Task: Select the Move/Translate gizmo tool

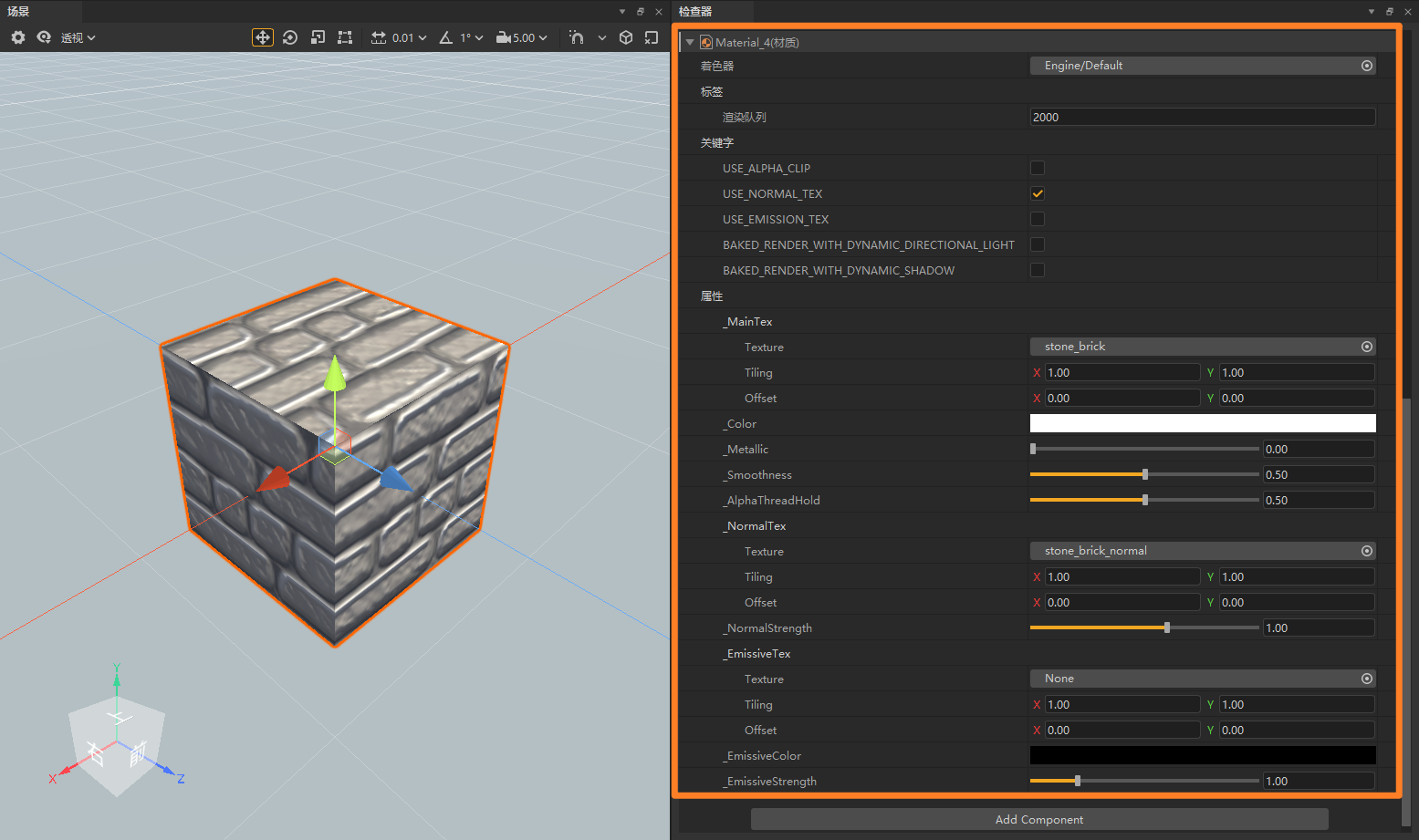Action: tap(263, 37)
